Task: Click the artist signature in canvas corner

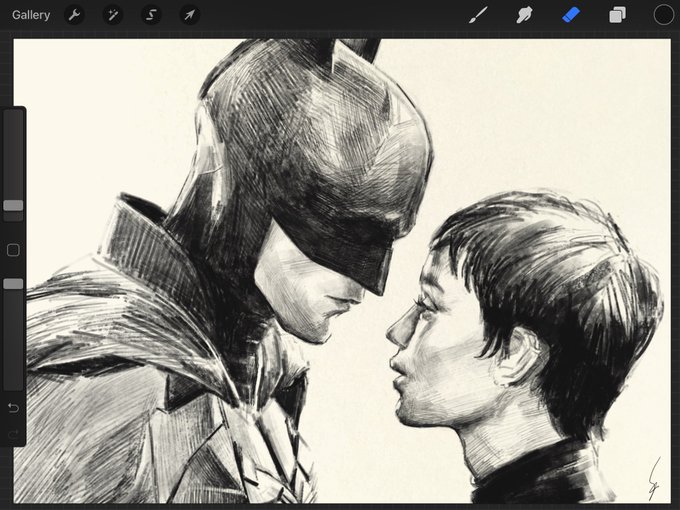Action: (654, 479)
